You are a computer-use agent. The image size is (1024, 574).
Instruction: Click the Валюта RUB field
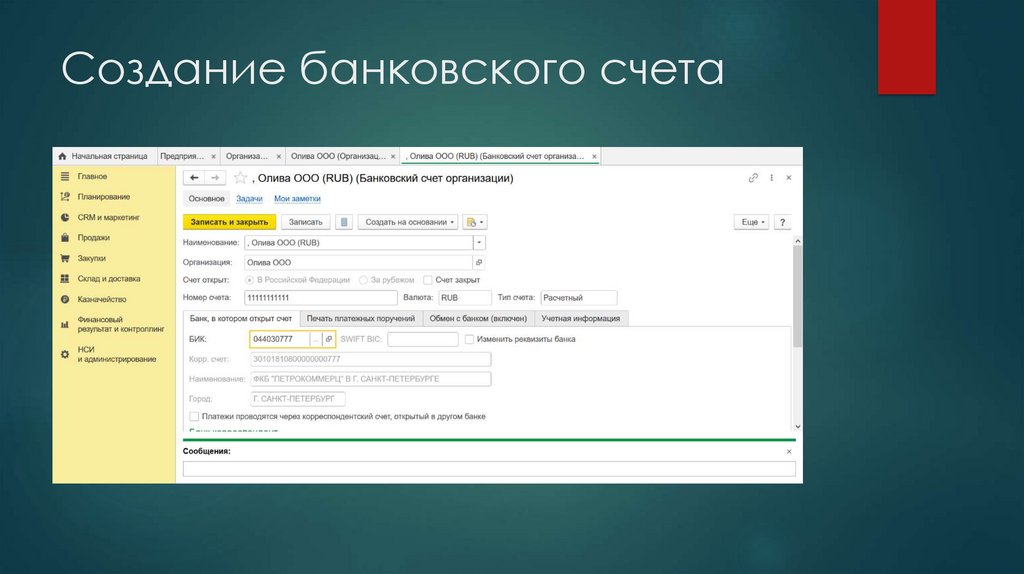click(464, 298)
